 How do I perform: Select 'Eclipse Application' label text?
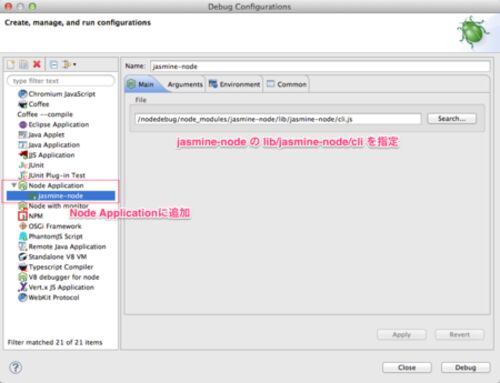click(59, 125)
